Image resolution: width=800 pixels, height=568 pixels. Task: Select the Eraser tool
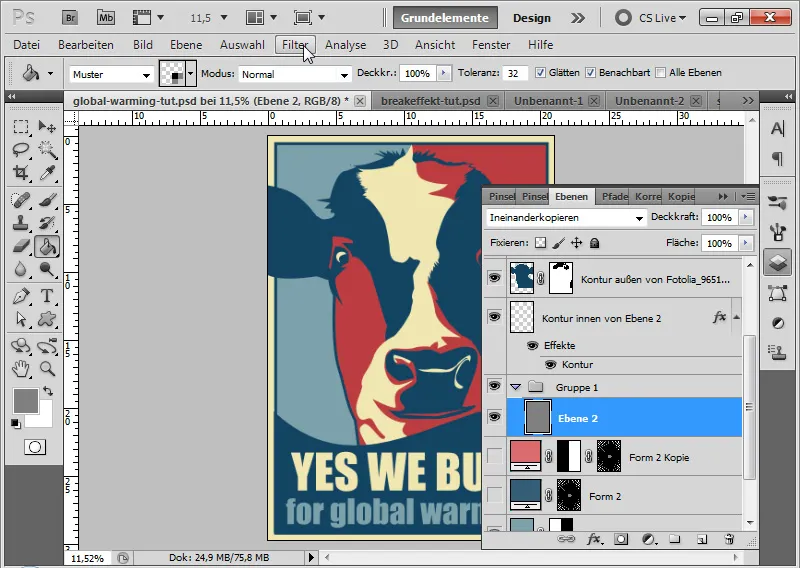(x=21, y=246)
